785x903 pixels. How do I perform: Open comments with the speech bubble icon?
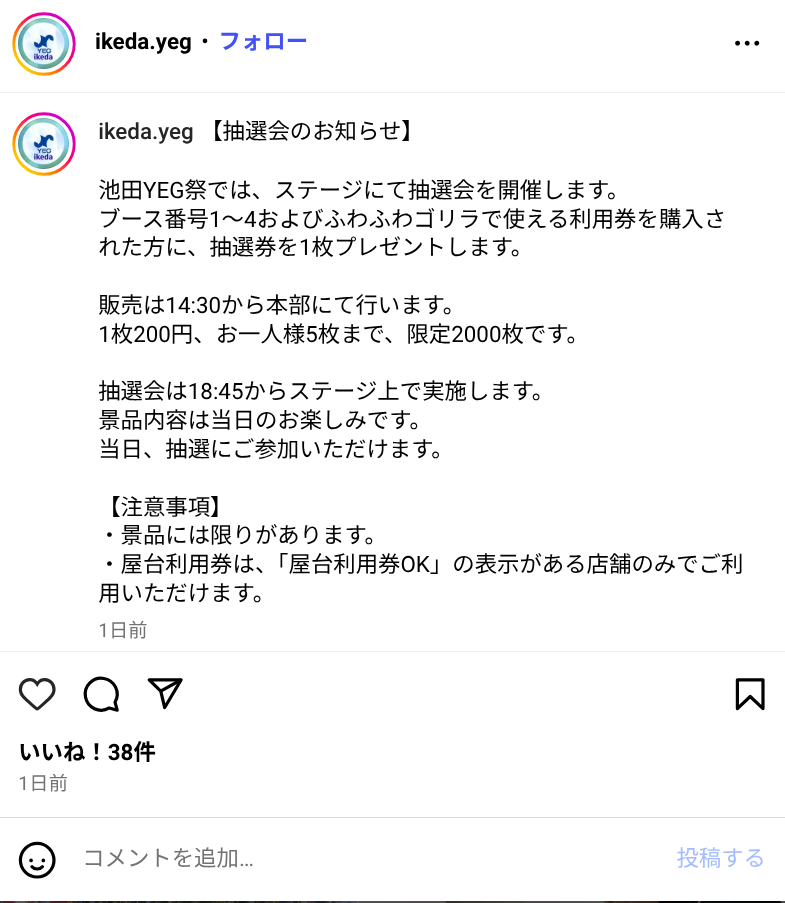[x=101, y=693]
